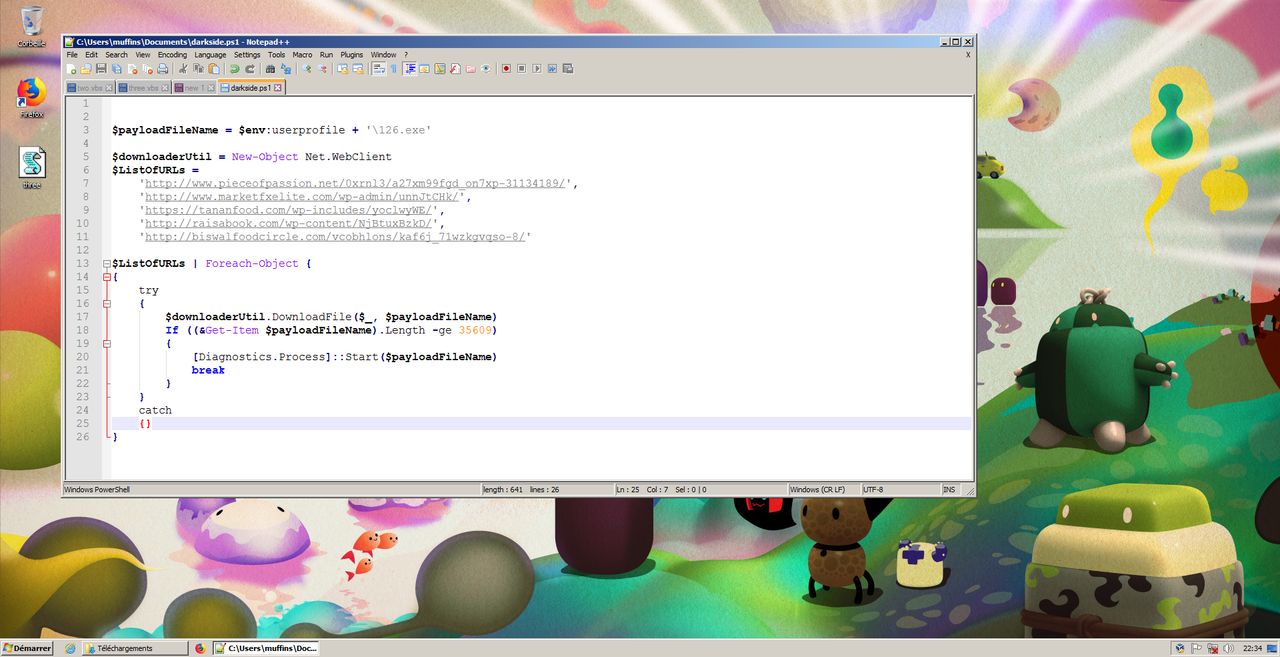Screen dimensions: 1280x657
Task: Switch to the two.vbs tab
Action: tap(89, 88)
